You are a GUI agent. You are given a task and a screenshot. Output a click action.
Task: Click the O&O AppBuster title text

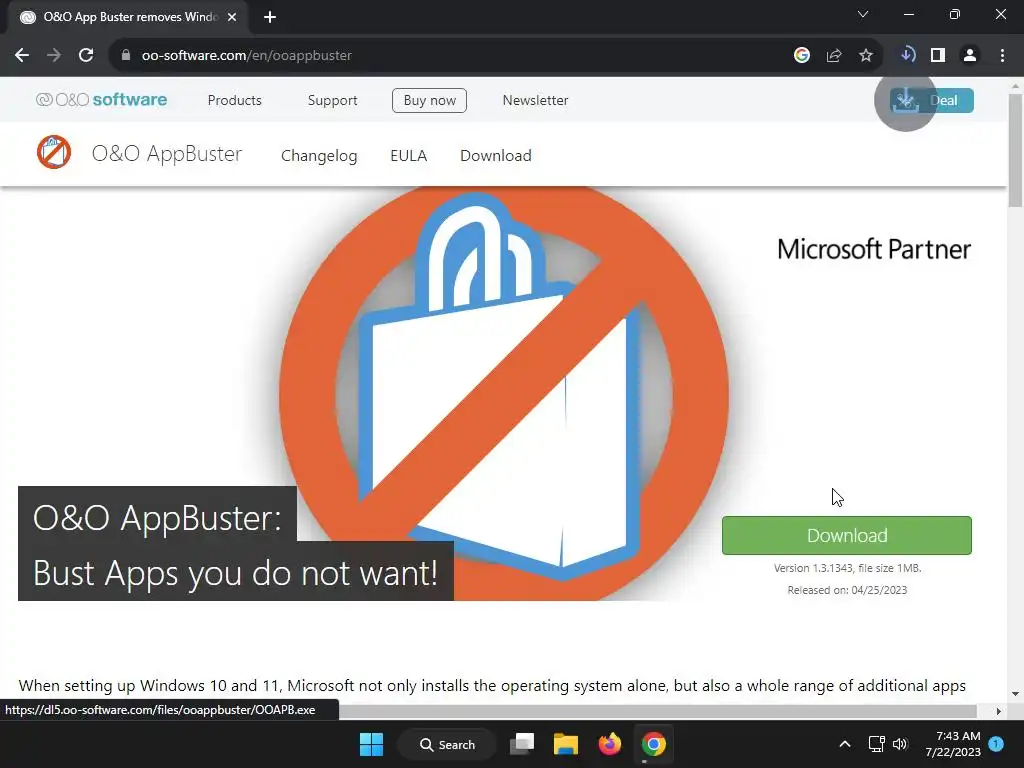[x=167, y=154]
